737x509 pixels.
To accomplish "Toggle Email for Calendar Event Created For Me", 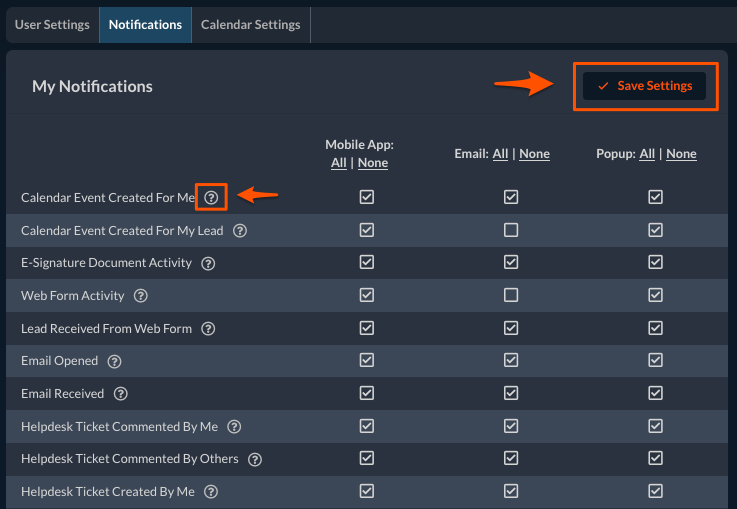I will point(511,197).
